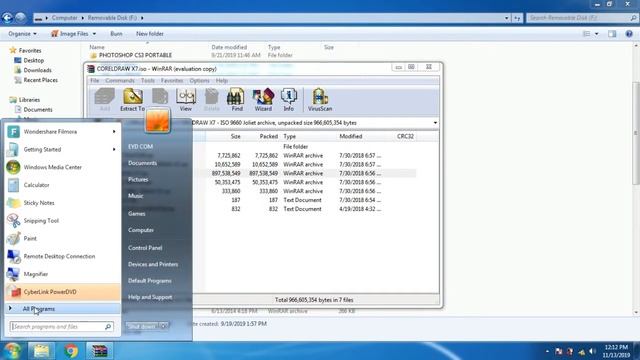The image size is (640, 360).
Task: Open Sticky Notes
Action: click(62, 203)
